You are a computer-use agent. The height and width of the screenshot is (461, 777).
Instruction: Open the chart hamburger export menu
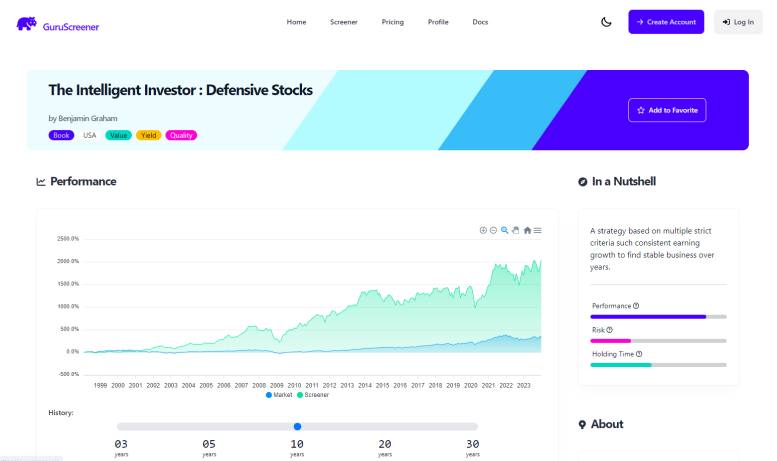click(x=538, y=230)
